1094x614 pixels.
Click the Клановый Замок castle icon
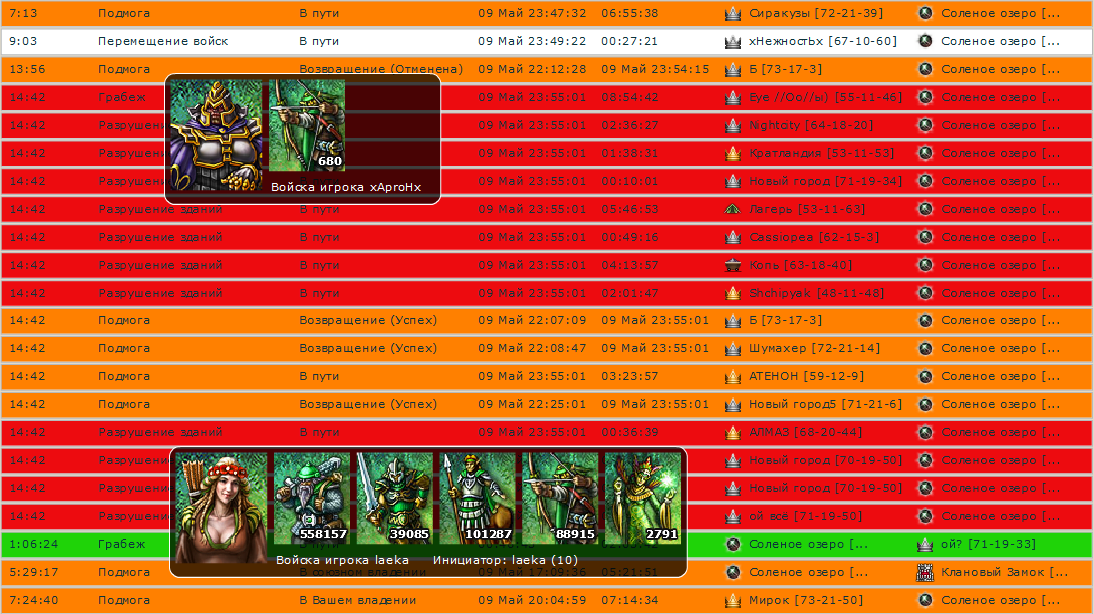[924, 572]
